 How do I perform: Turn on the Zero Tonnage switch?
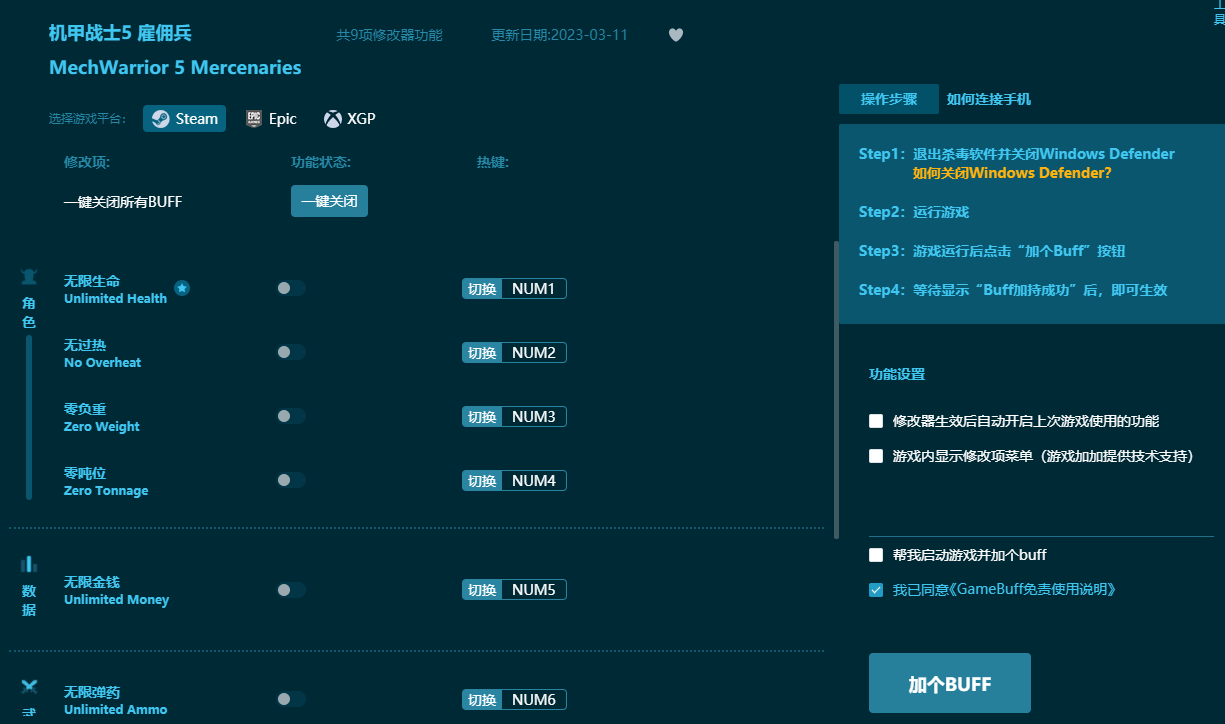pyautogui.click(x=291, y=480)
